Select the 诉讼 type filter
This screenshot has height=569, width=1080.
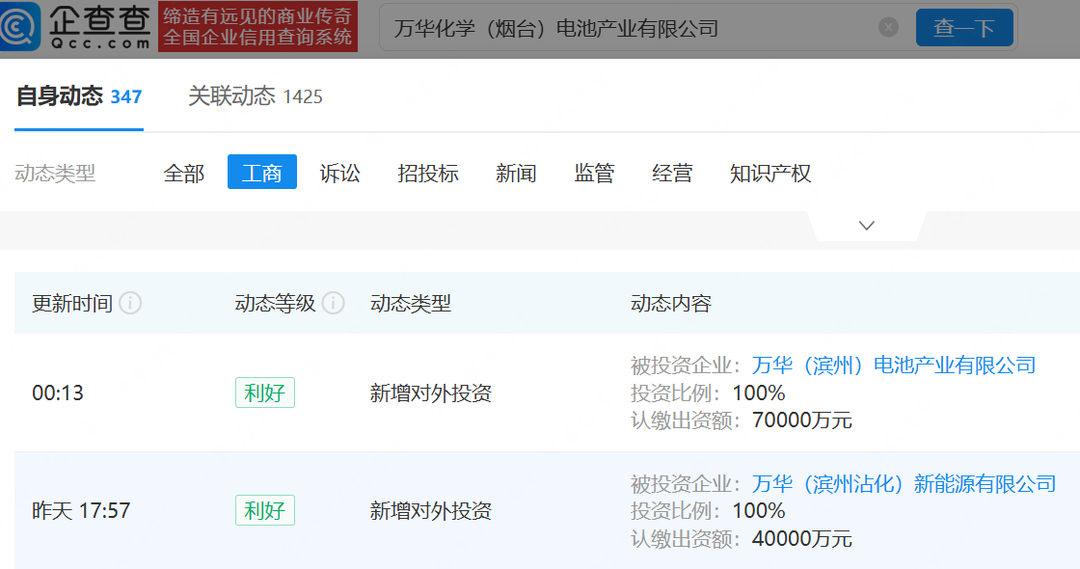tap(340, 173)
